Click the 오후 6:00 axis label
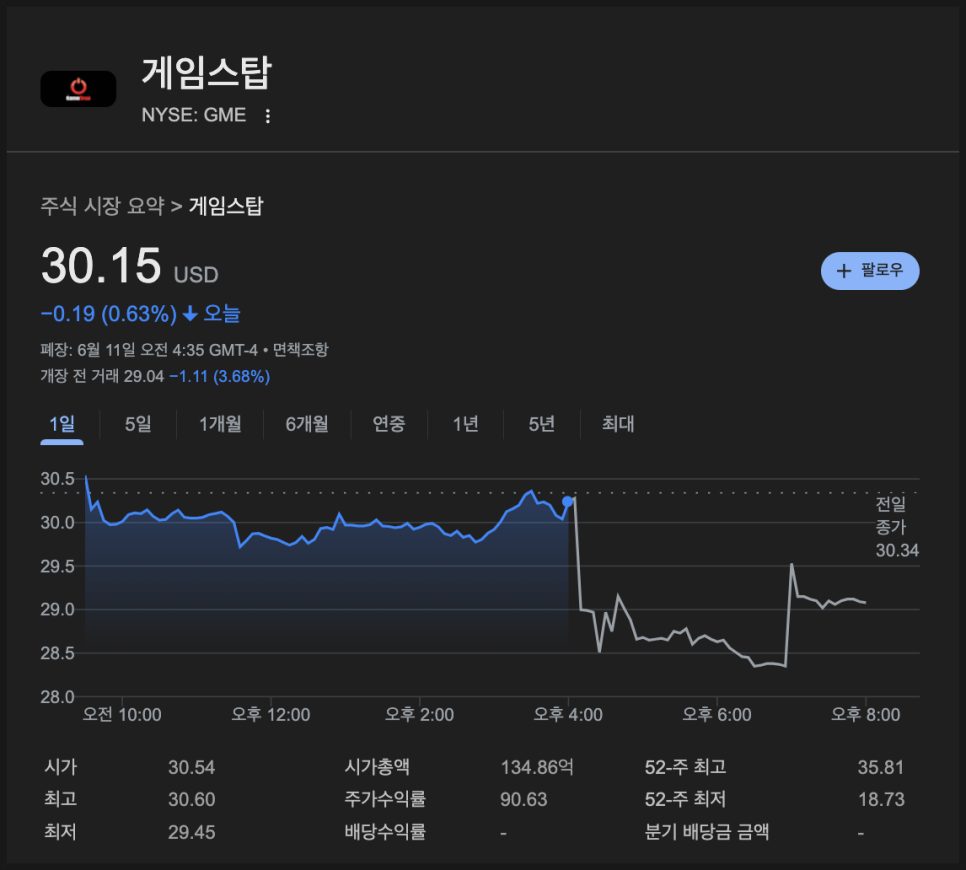Screen dimensions: 966x870 [716, 715]
